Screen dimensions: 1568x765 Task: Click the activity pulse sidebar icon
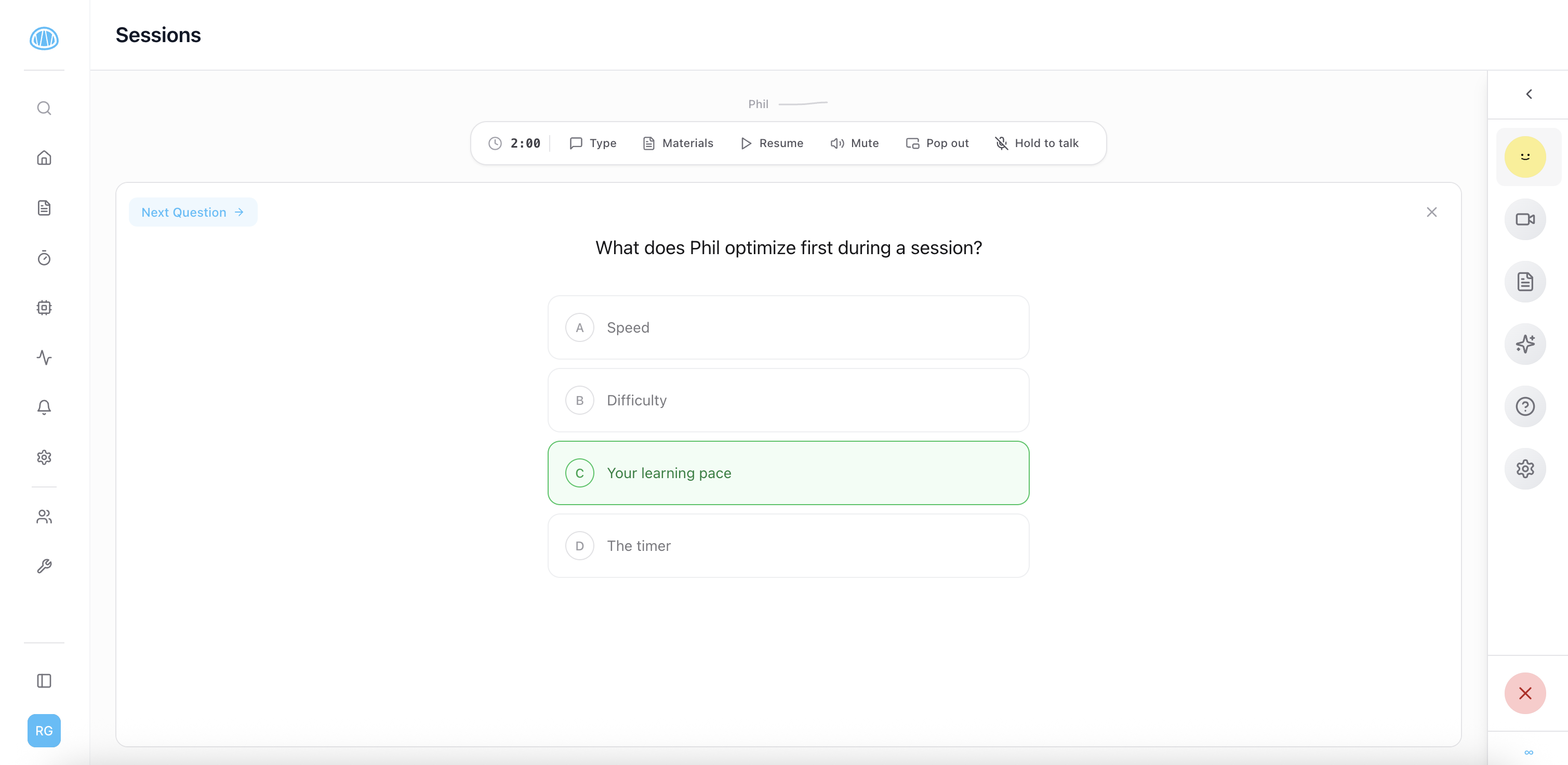44,358
